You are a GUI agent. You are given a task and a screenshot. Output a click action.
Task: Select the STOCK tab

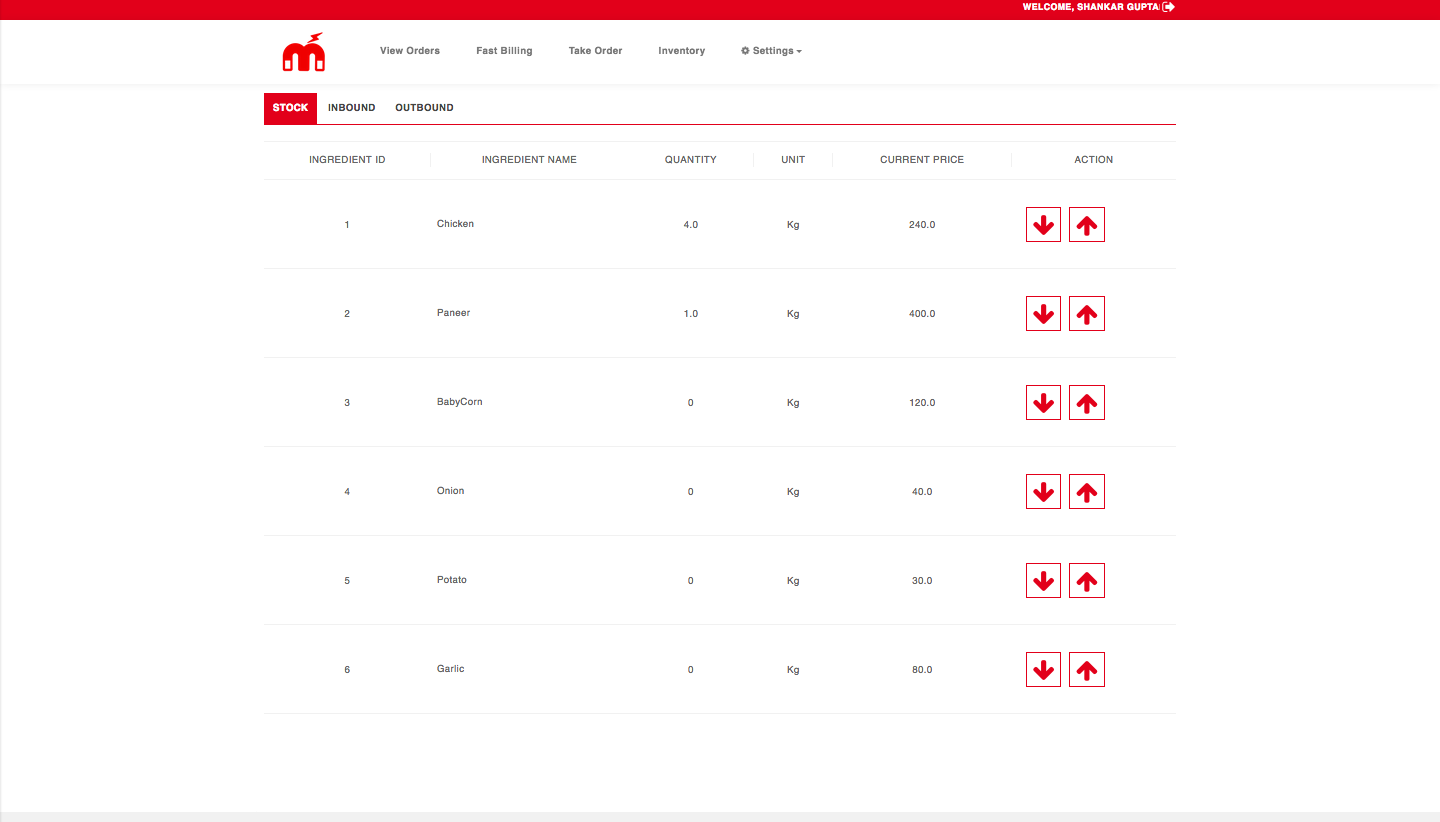click(290, 108)
